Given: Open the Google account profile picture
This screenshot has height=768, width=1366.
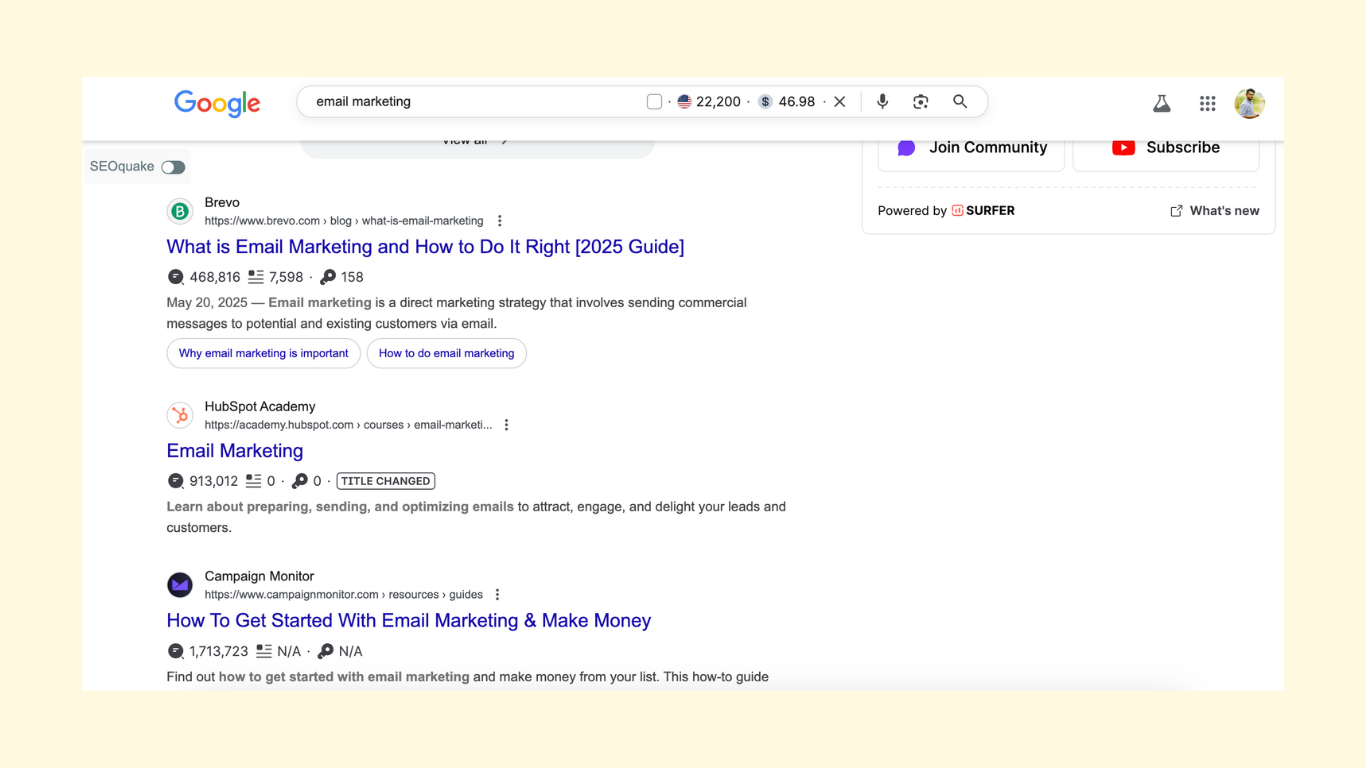Looking at the screenshot, I should 1250,103.
